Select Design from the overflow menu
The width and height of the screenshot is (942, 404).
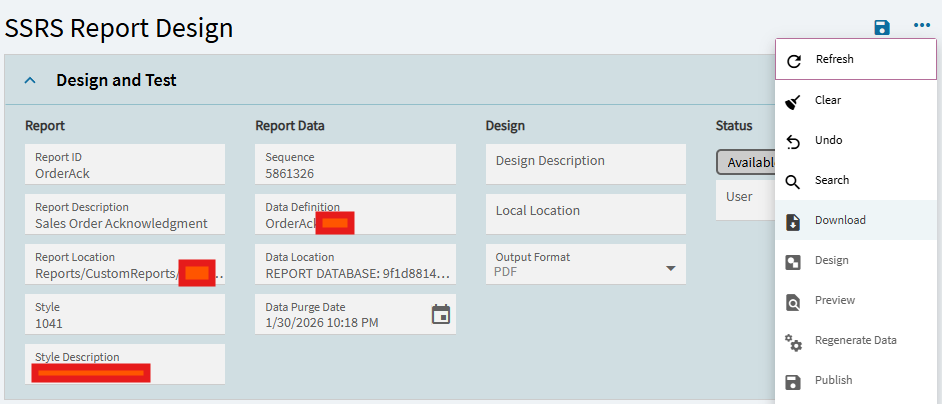pyautogui.click(x=831, y=260)
